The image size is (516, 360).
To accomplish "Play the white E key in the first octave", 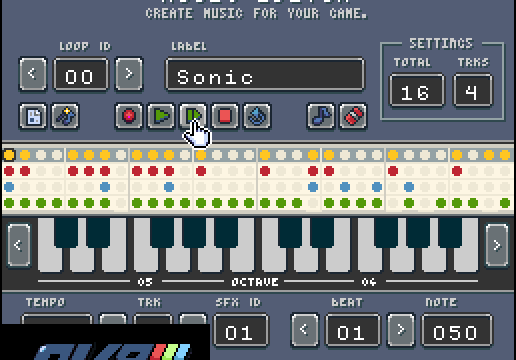I will (x=114, y=261).
